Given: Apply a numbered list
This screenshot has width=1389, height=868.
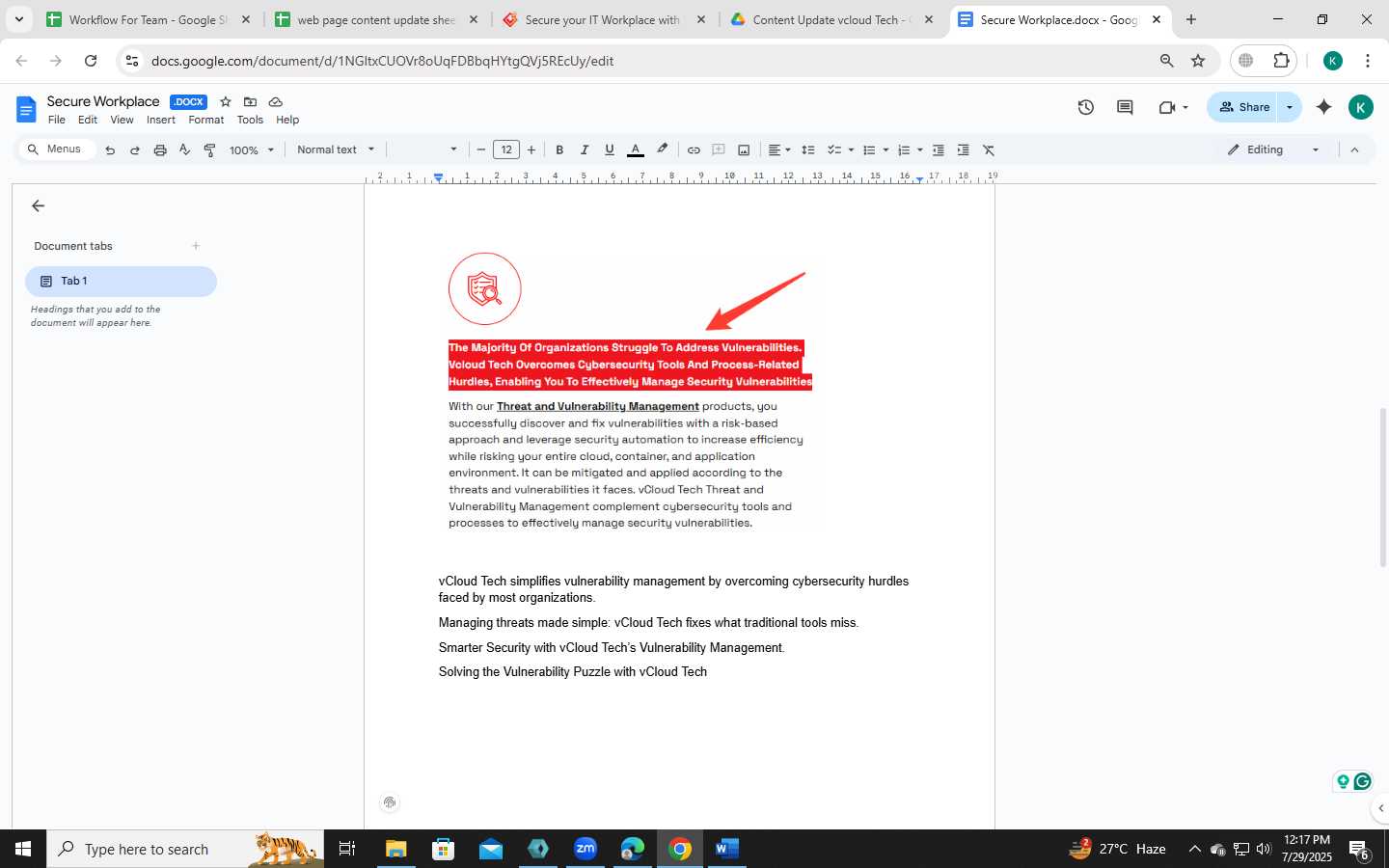Looking at the screenshot, I should [x=904, y=149].
